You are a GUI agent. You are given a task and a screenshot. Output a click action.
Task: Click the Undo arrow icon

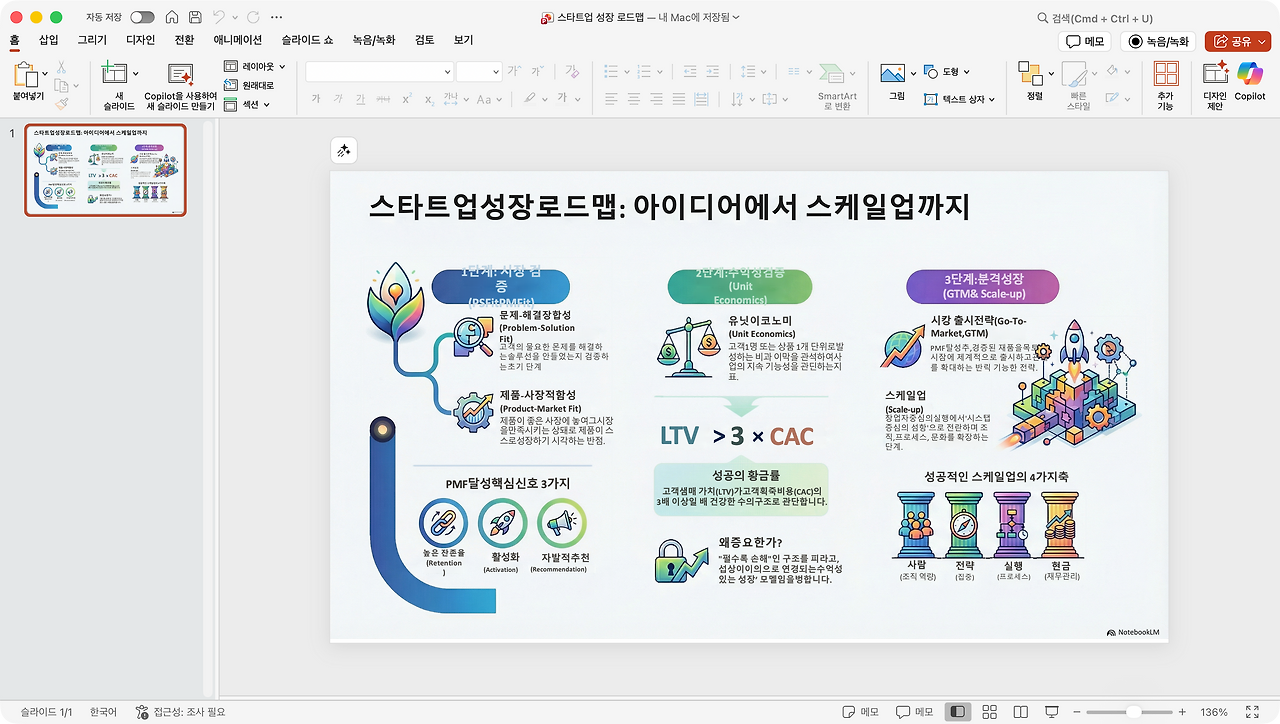[x=219, y=18]
